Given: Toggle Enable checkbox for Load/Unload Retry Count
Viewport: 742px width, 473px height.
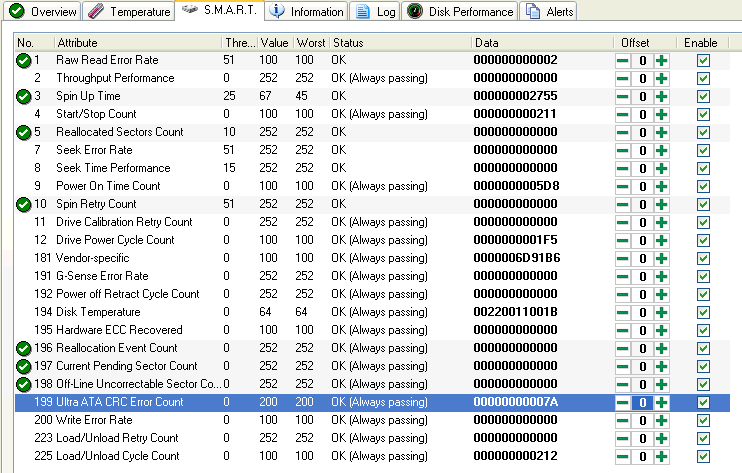Looking at the screenshot, I should point(703,438).
